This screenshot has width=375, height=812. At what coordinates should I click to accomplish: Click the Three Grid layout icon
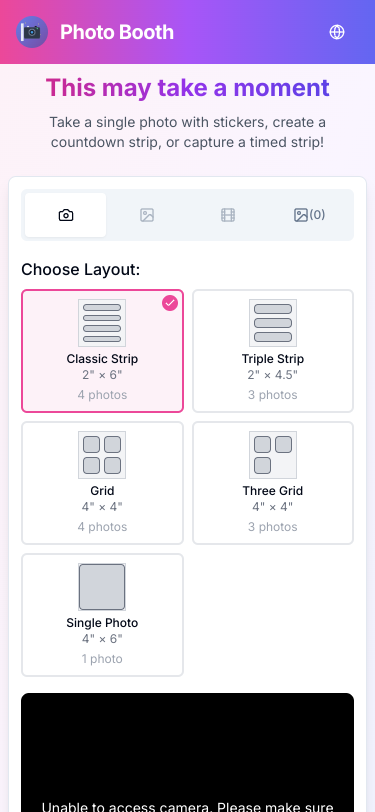point(273,455)
